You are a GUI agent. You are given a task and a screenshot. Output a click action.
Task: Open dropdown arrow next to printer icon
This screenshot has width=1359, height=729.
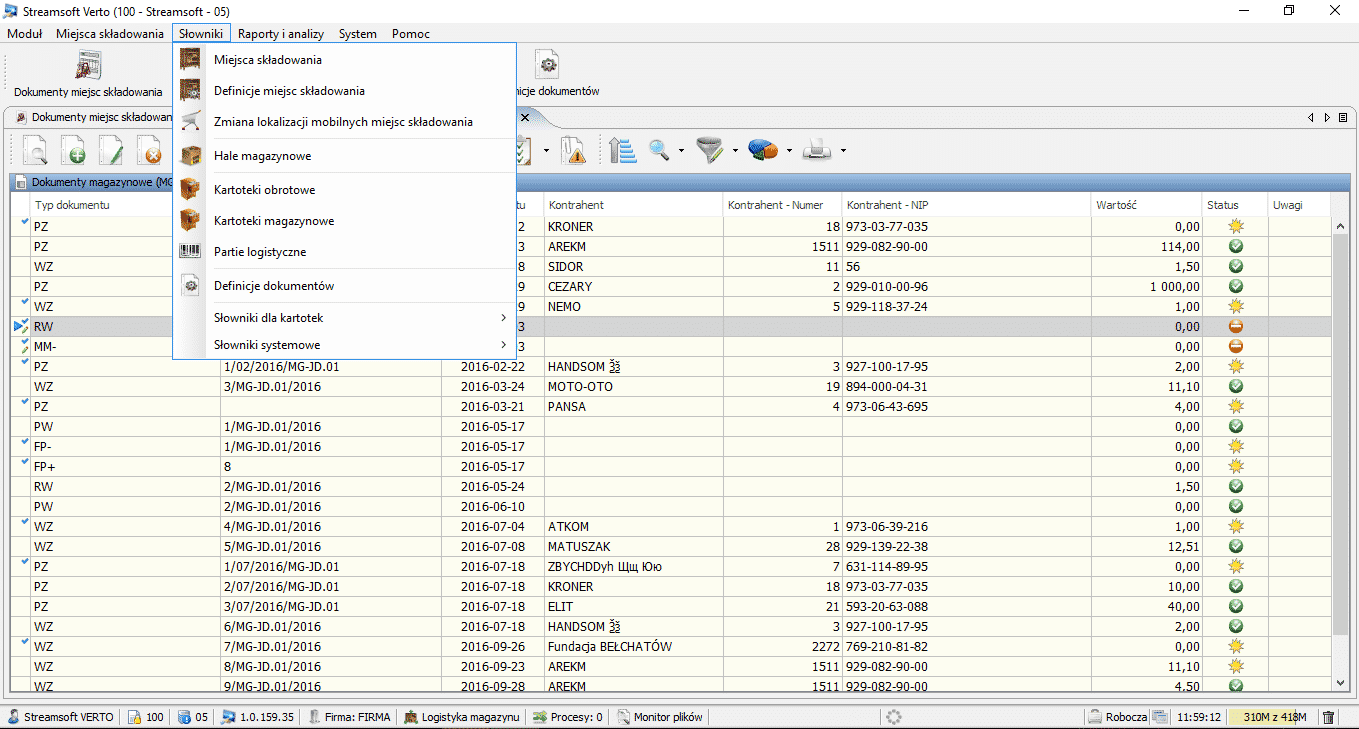coord(843,152)
